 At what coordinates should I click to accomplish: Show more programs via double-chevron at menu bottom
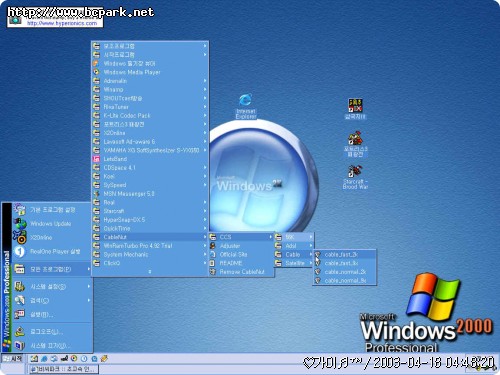[150, 272]
